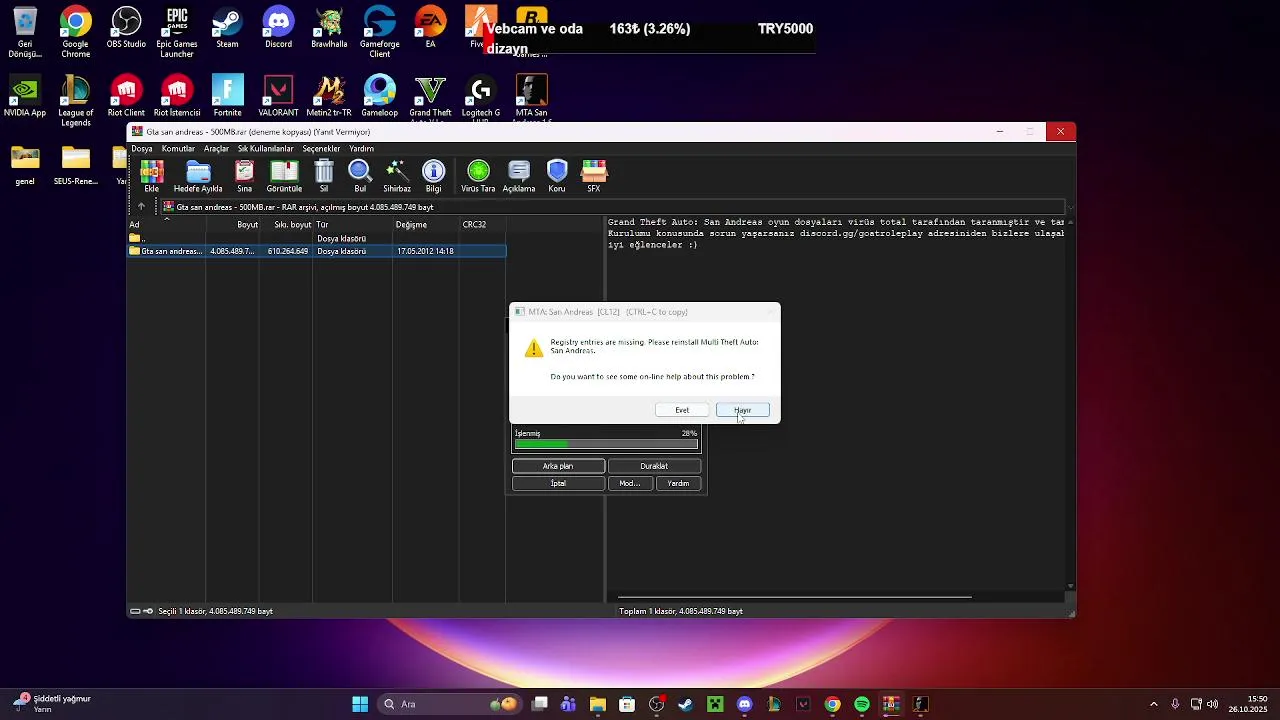Open the Sık Kullanılanlar menu
Viewport: 1280px width, 720px height.
265,149
